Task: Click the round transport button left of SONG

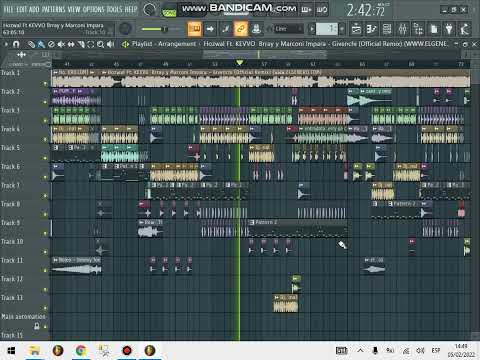Action: click(150, 10)
